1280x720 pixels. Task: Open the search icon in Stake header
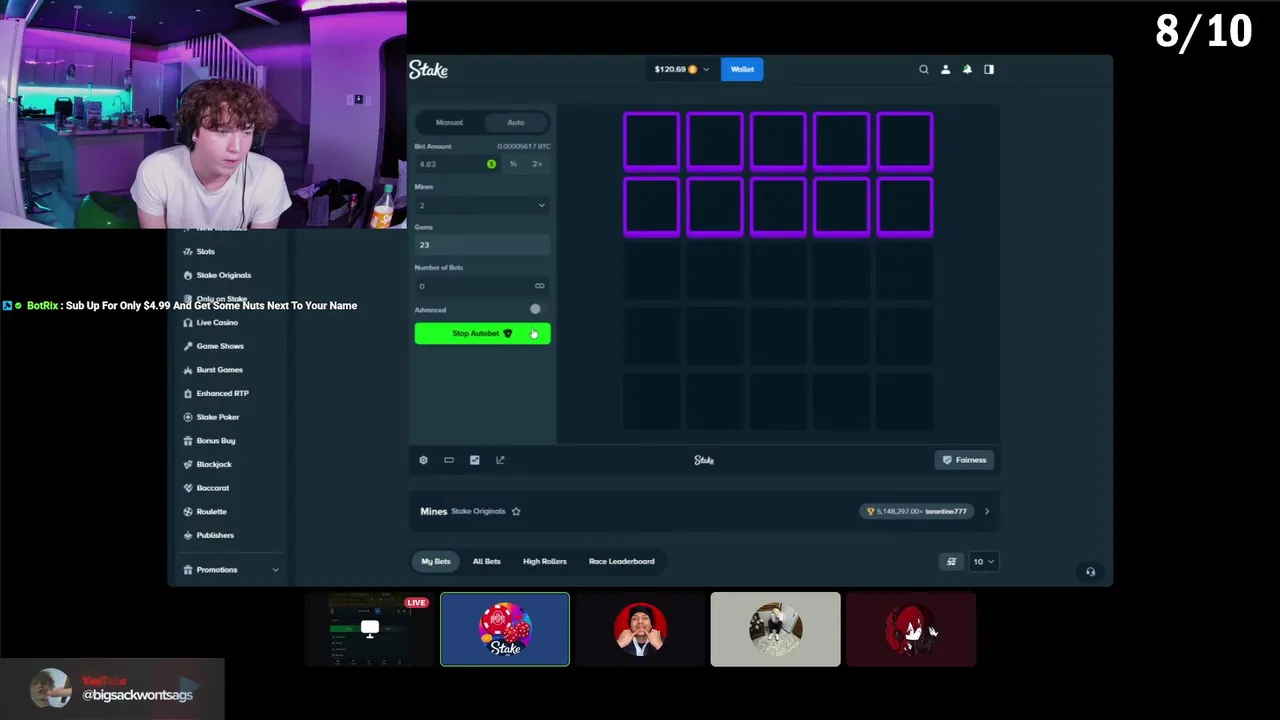pos(924,69)
